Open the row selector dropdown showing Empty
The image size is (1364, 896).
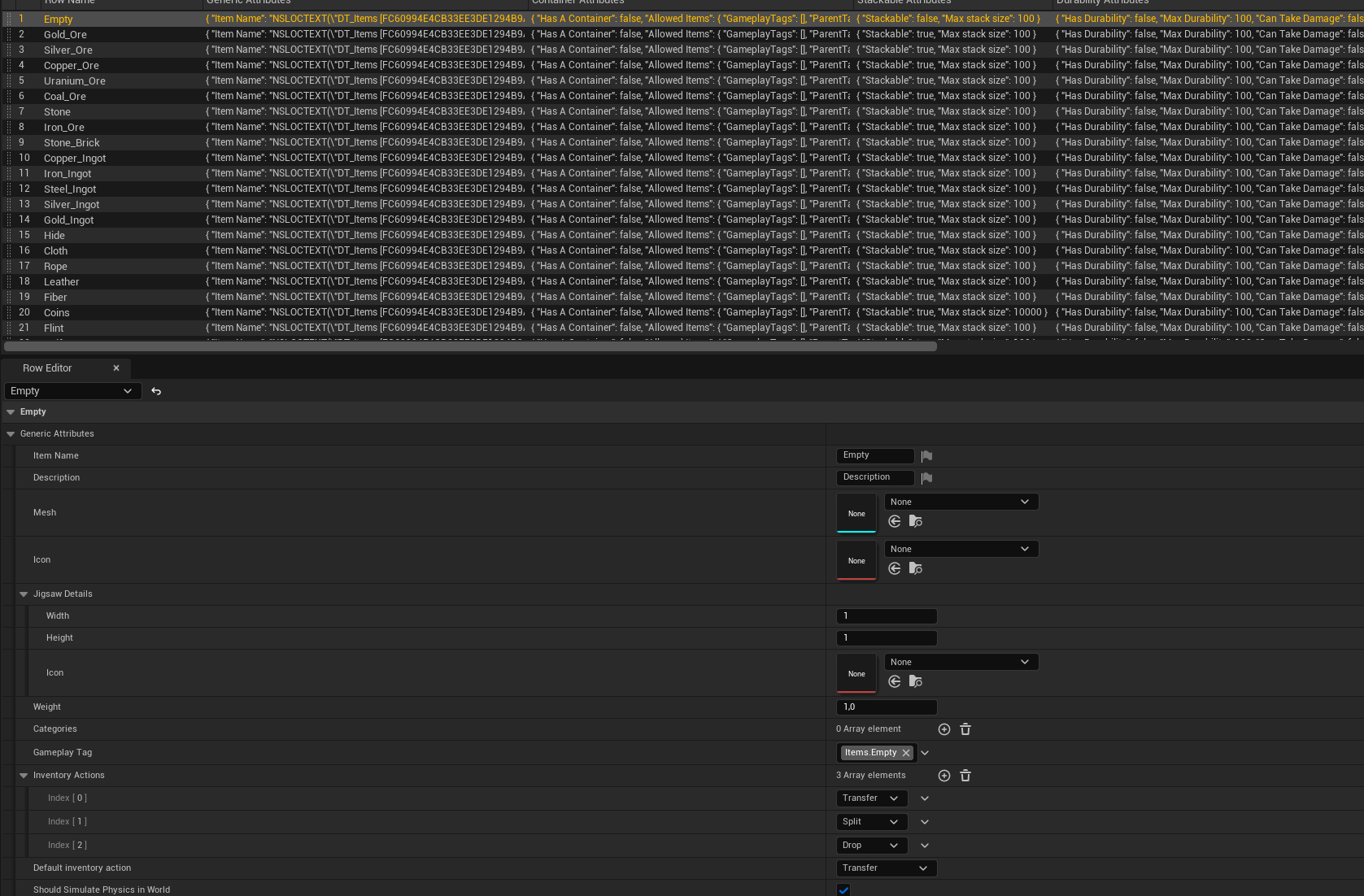pos(72,391)
